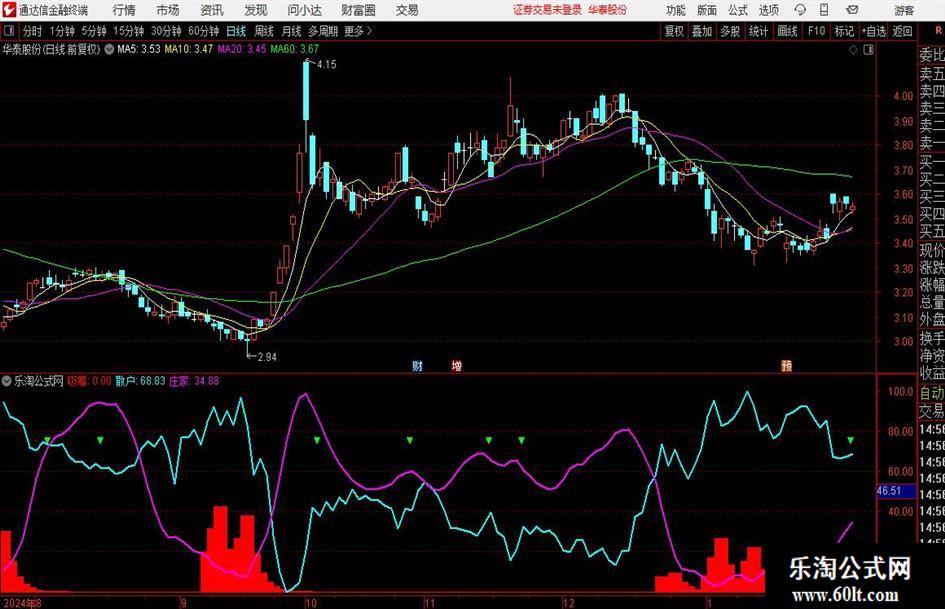Open the 版面 menu
Viewport: 945px width, 609px height.
point(707,10)
